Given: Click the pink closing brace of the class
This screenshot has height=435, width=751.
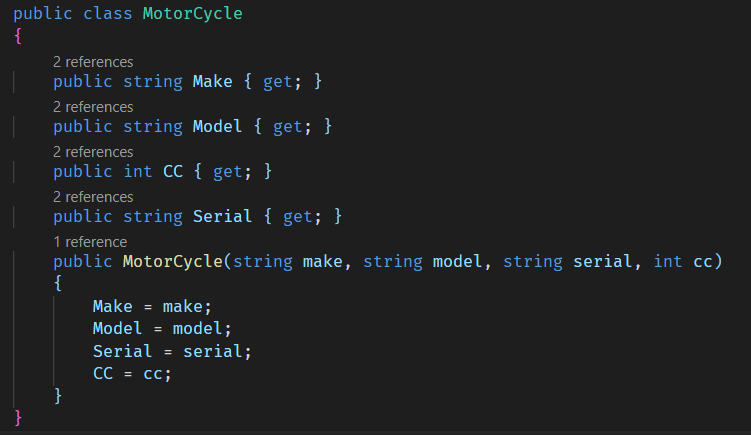Looking at the screenshot, I should click(x=18, y=417).
